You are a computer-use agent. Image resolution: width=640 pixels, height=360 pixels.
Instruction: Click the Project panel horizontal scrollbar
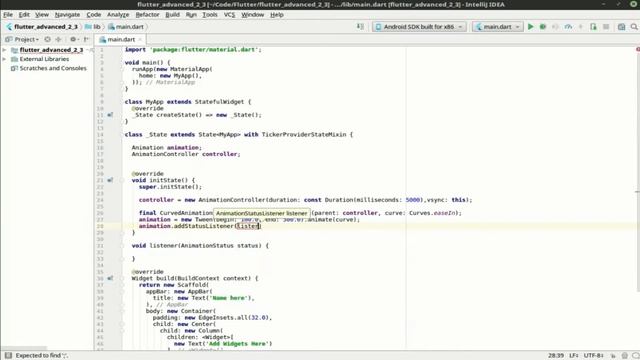click(x=24, y=348)
